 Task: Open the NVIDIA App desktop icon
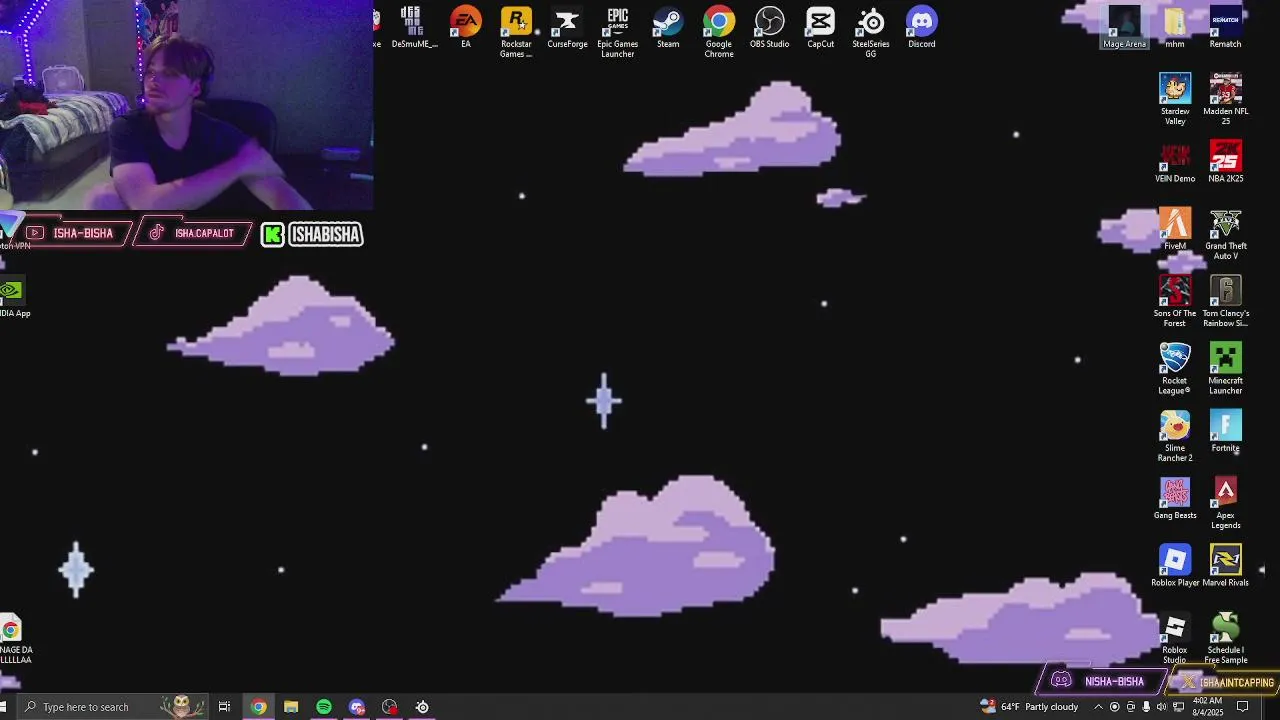pyautogui.click(x=12, y=298)
